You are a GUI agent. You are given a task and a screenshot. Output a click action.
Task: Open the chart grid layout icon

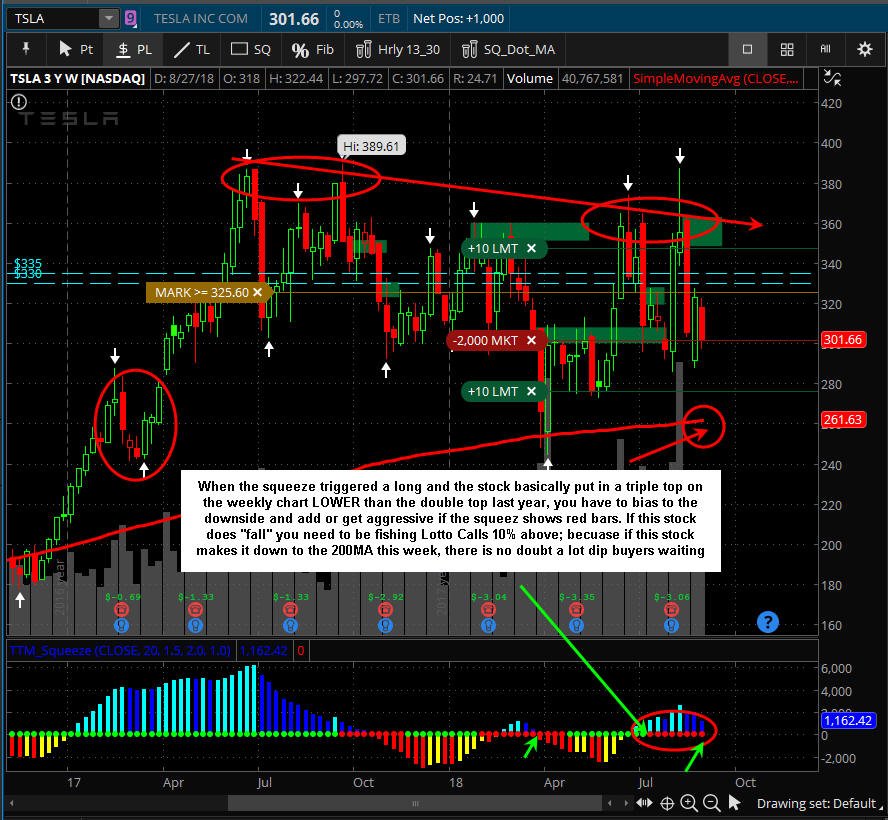coord(787,50)
